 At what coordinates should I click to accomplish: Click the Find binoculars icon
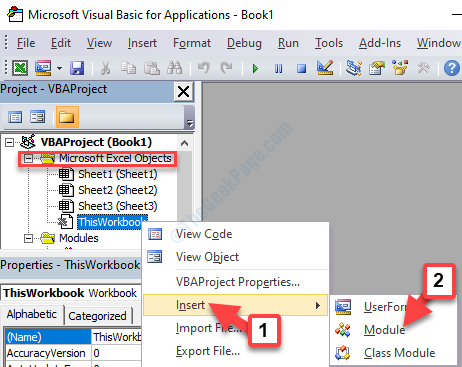[175, 68]
